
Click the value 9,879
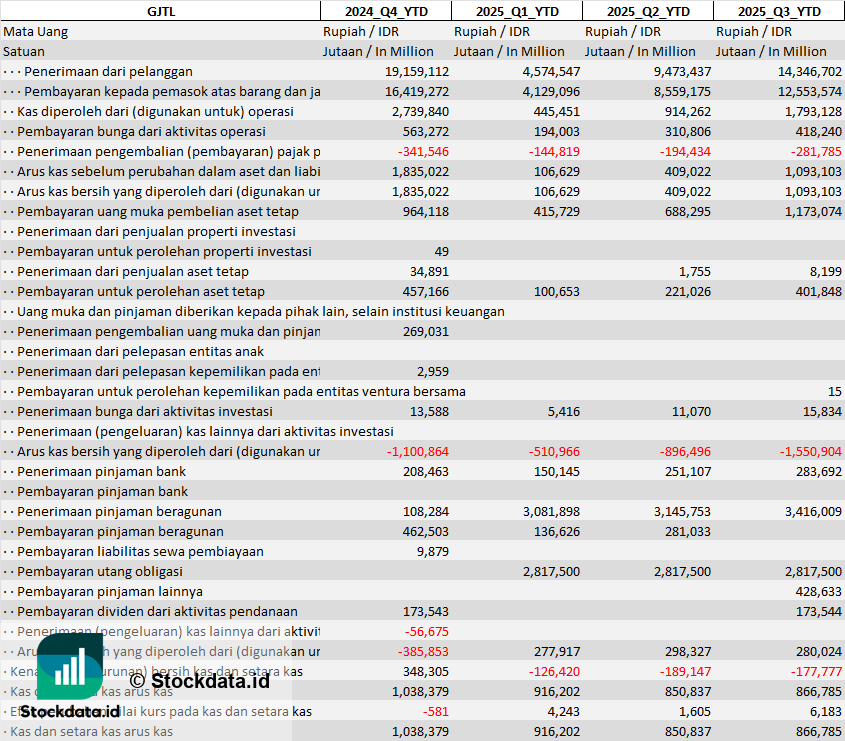433,551
